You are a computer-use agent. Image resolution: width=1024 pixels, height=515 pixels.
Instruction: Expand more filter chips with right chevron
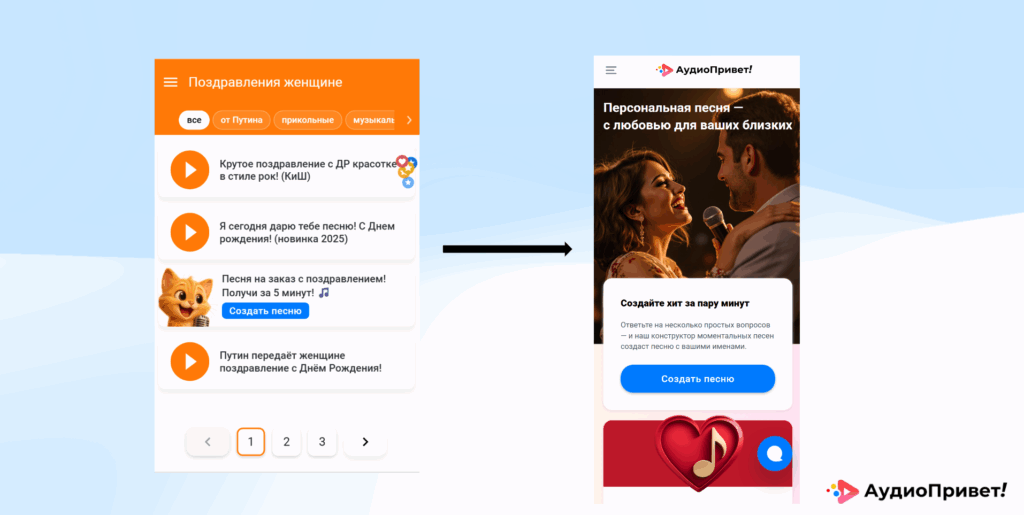[x=409, y=120]
